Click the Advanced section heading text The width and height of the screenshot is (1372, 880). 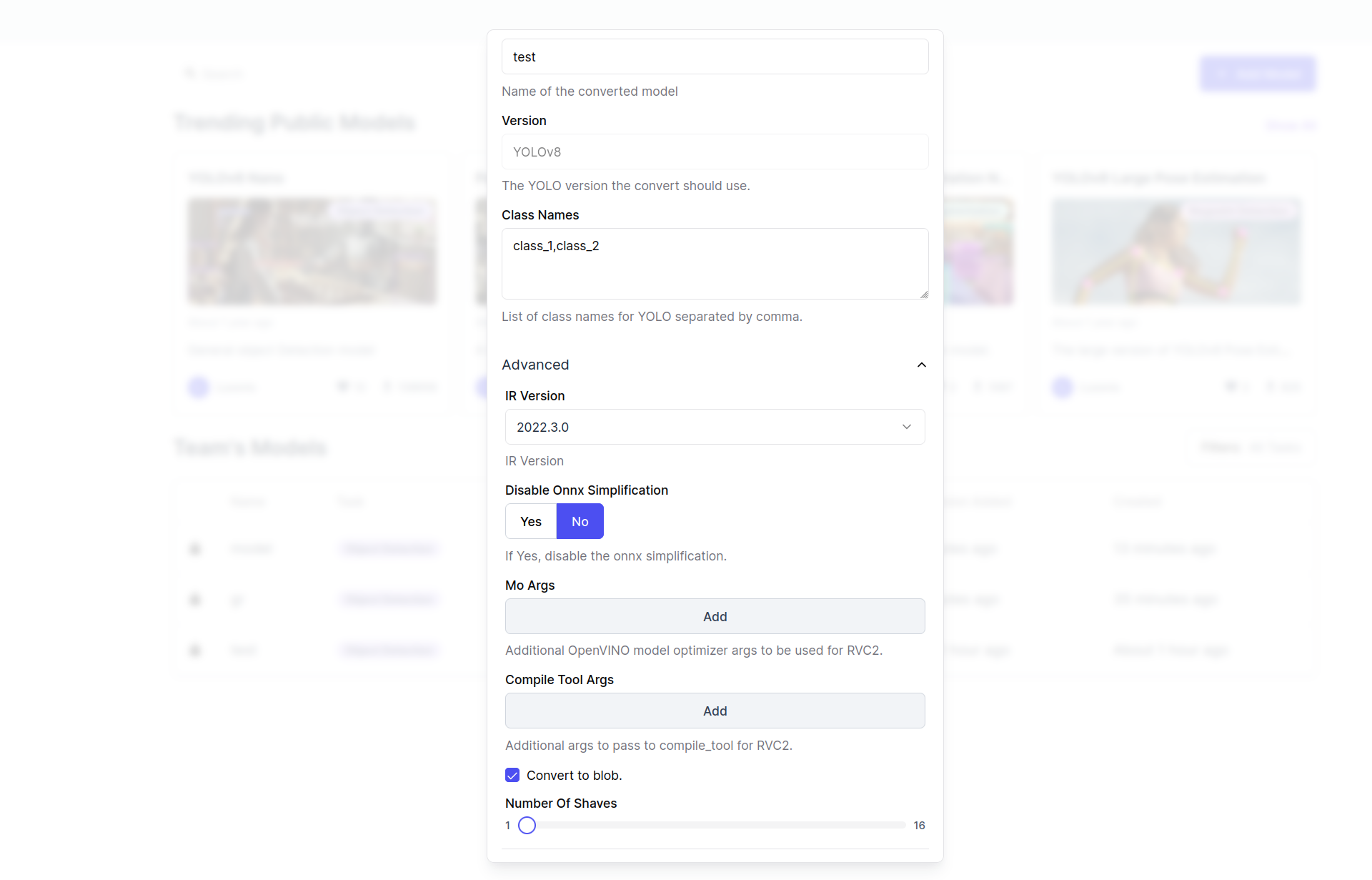[x=535, y=365]
